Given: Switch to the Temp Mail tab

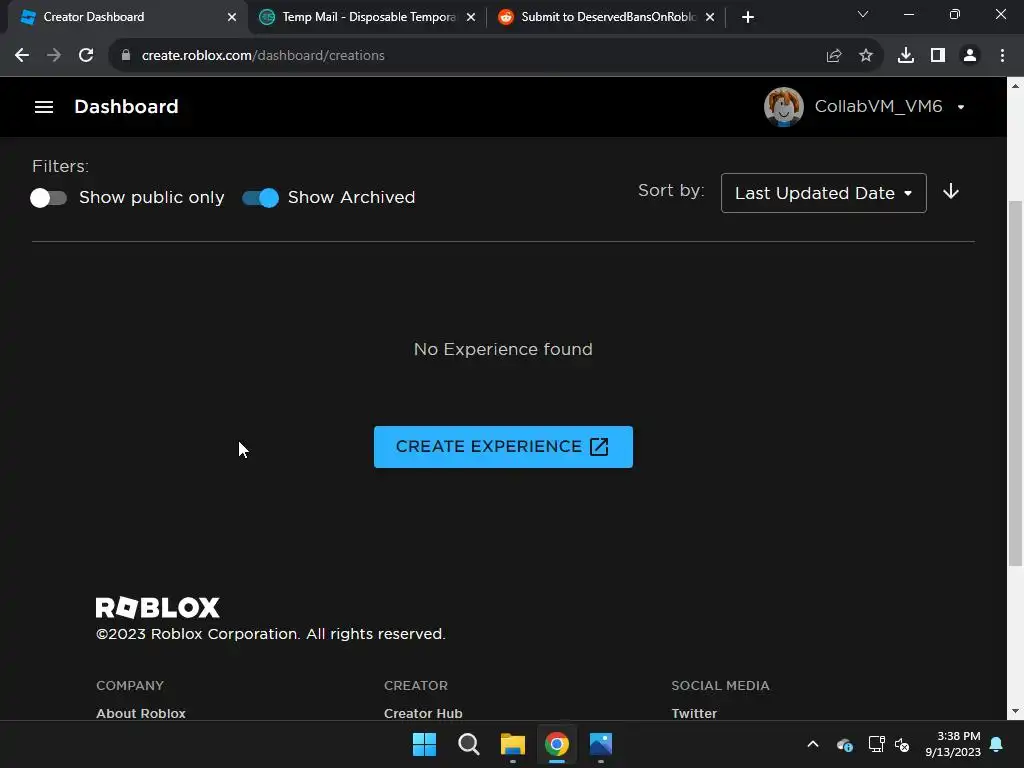Looking at the screenshot, I should 368,17.
